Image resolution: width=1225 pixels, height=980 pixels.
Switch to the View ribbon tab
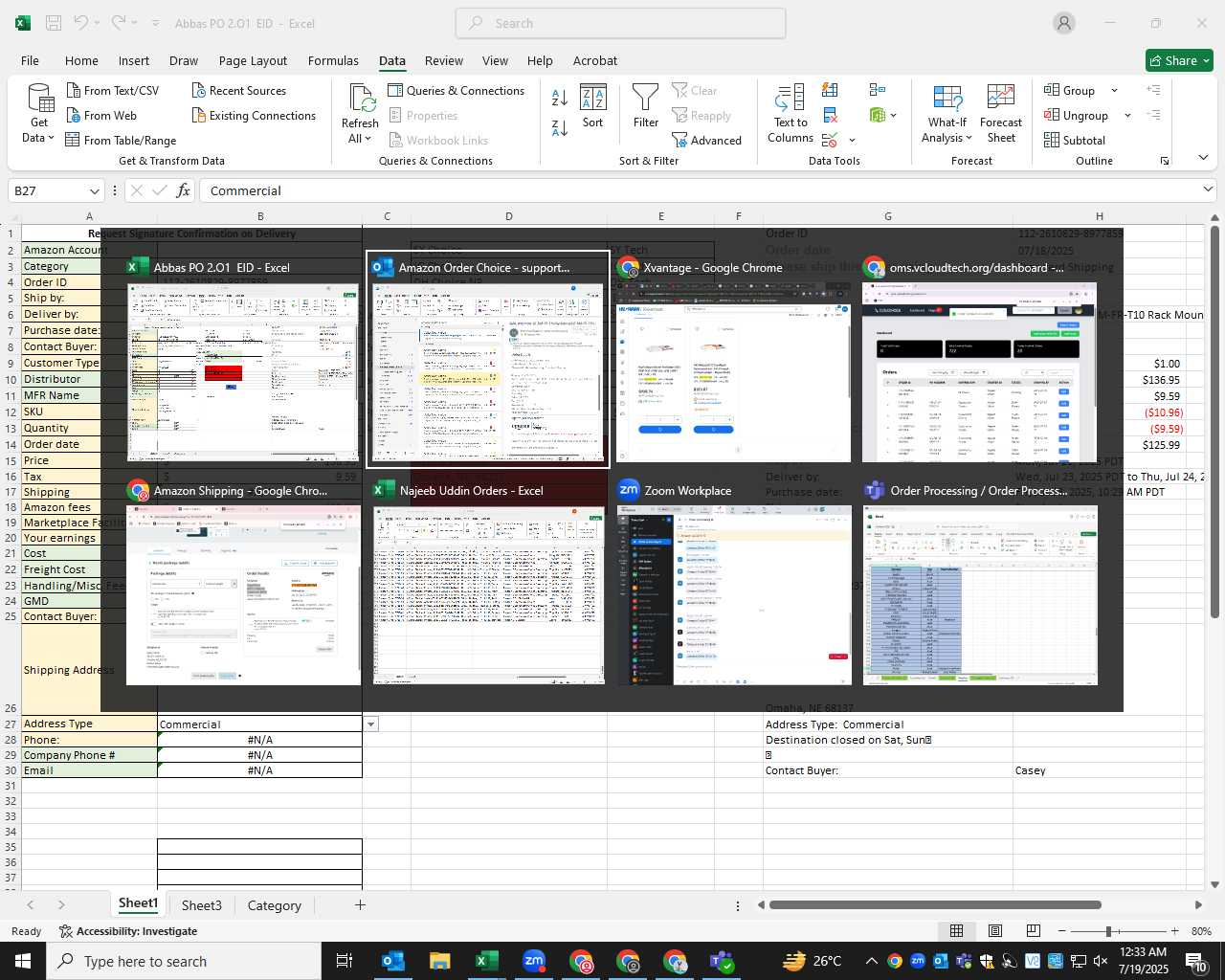pos(495,60)
